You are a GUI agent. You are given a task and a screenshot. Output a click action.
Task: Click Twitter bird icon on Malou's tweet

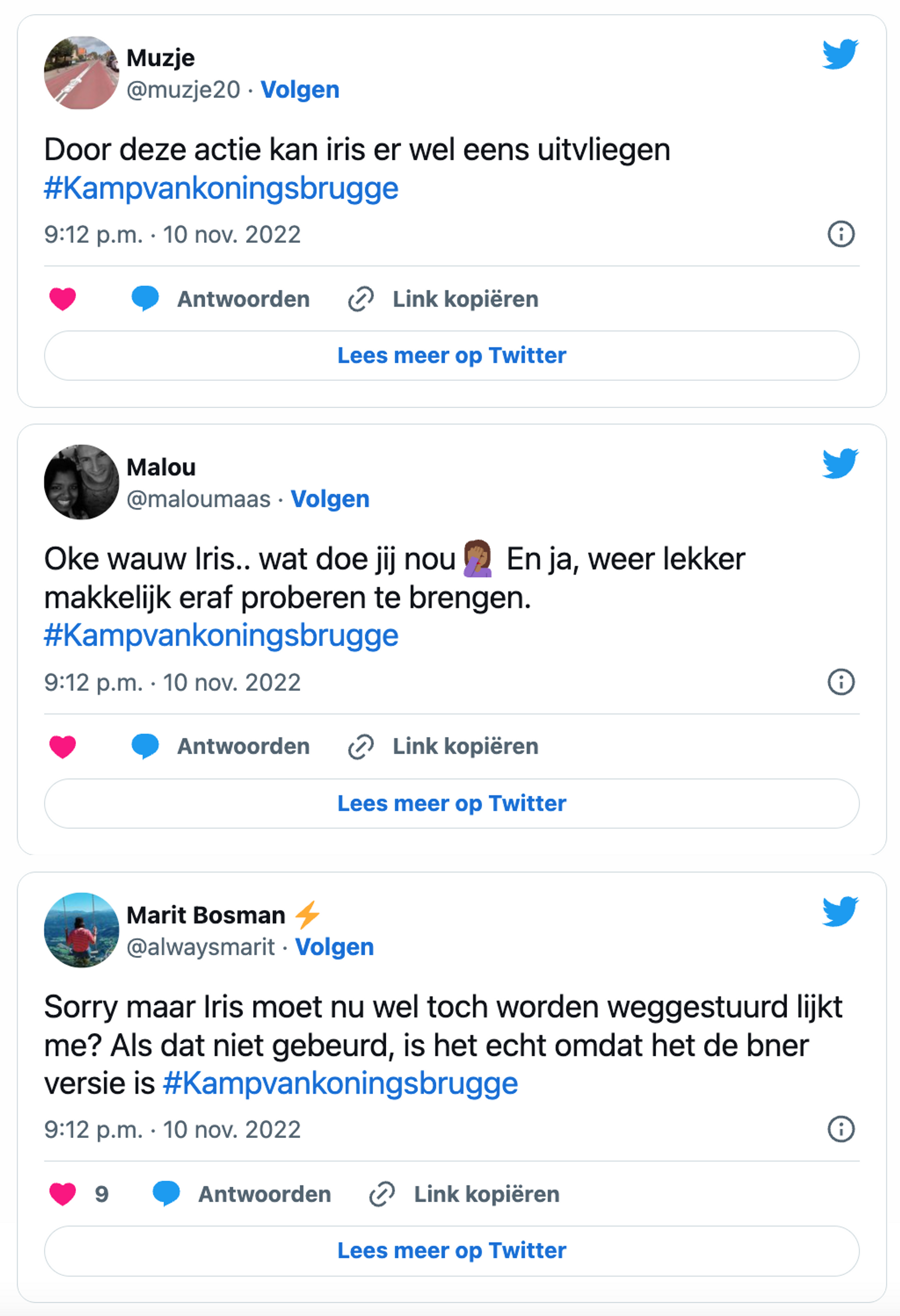point(840,463)
